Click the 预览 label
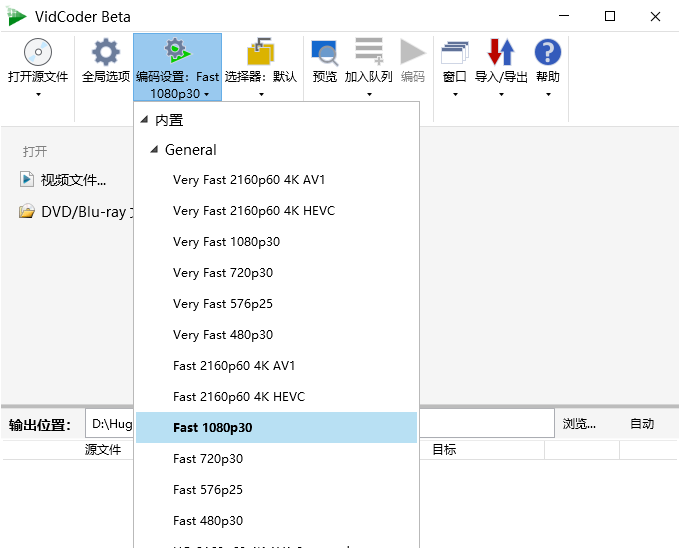 coord(325,77)
